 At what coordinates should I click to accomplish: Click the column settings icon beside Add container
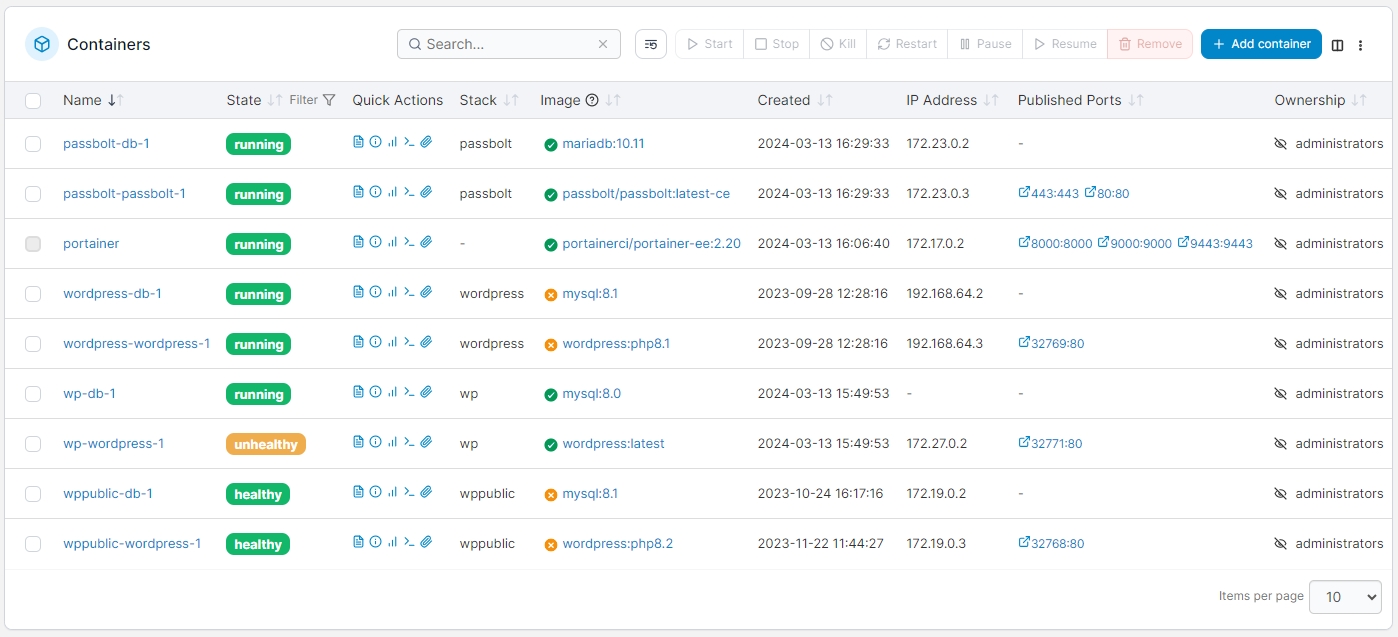1337,45
